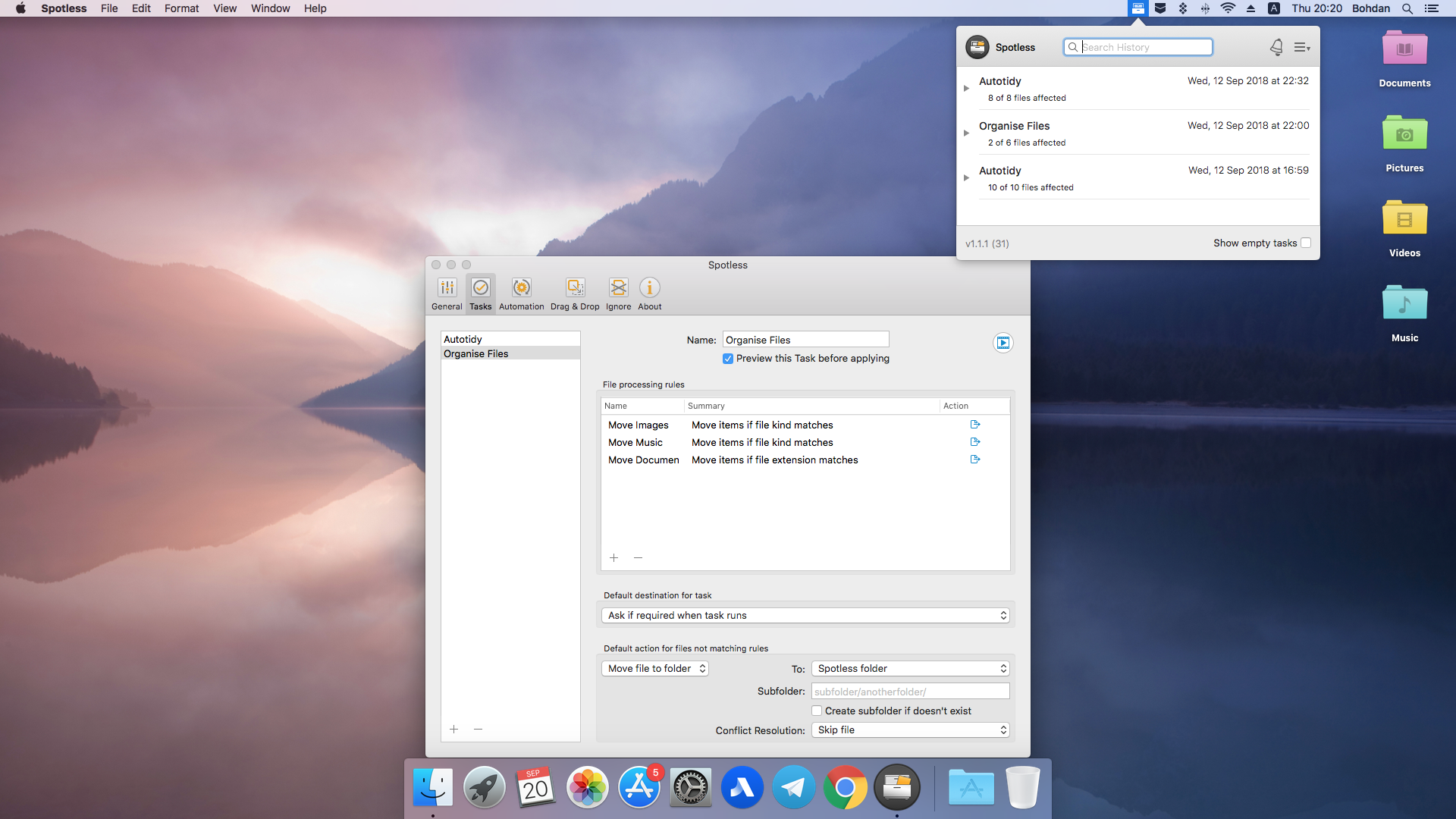Click the Spotless menu bar icon
This screenshot has width=1456, height=819.
pyautogui.click(x=1137, y=9)
